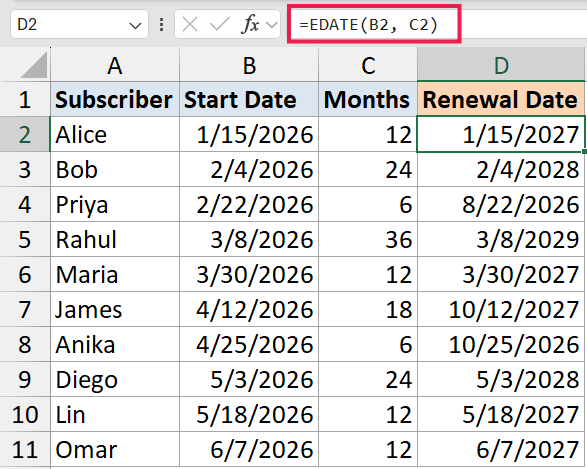Click start date 3/8/2026
The image size is (587, 469).
[249, 239]
